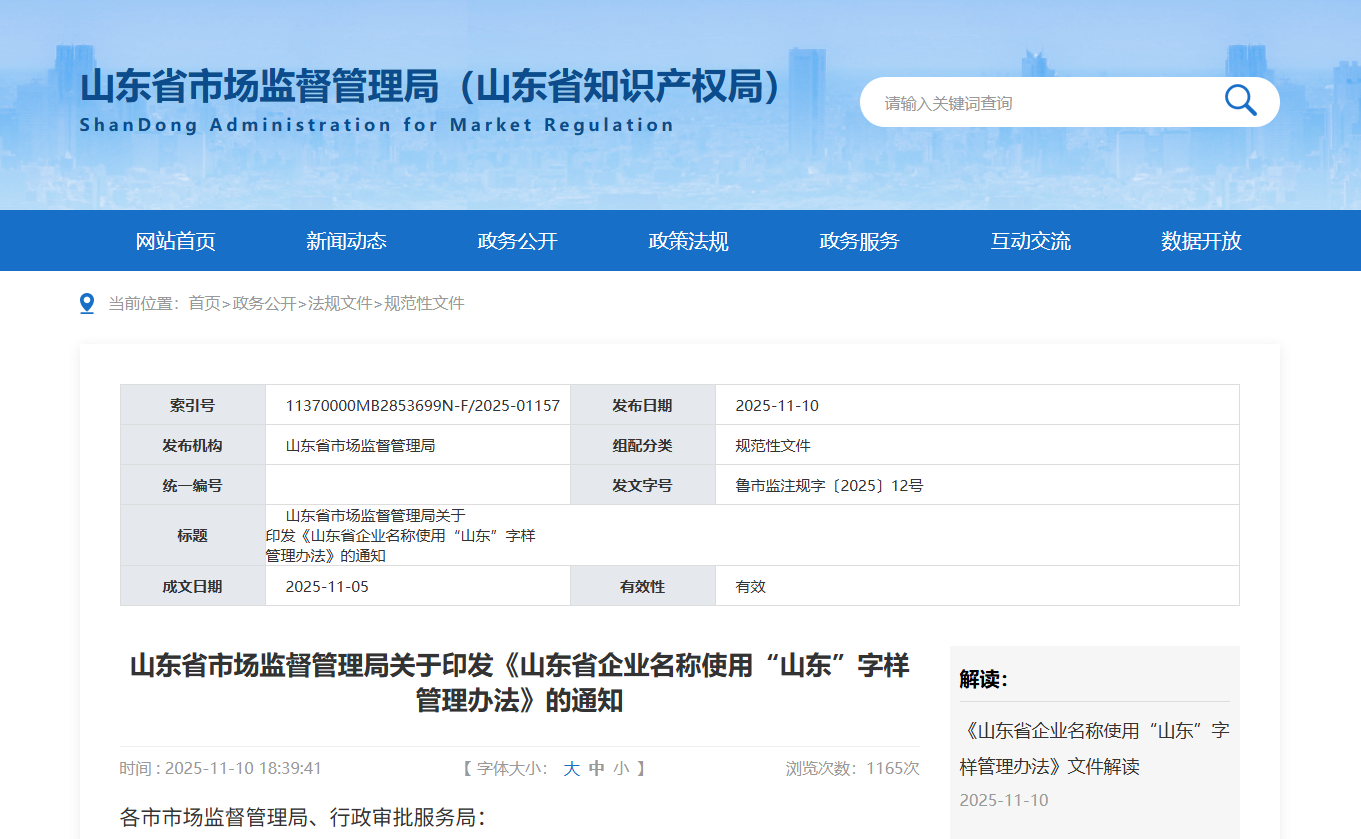Navigate to 互动交流 section
Image resolution: width=1361 pixels, height=839 pixels.
(x=1030, y=241)
